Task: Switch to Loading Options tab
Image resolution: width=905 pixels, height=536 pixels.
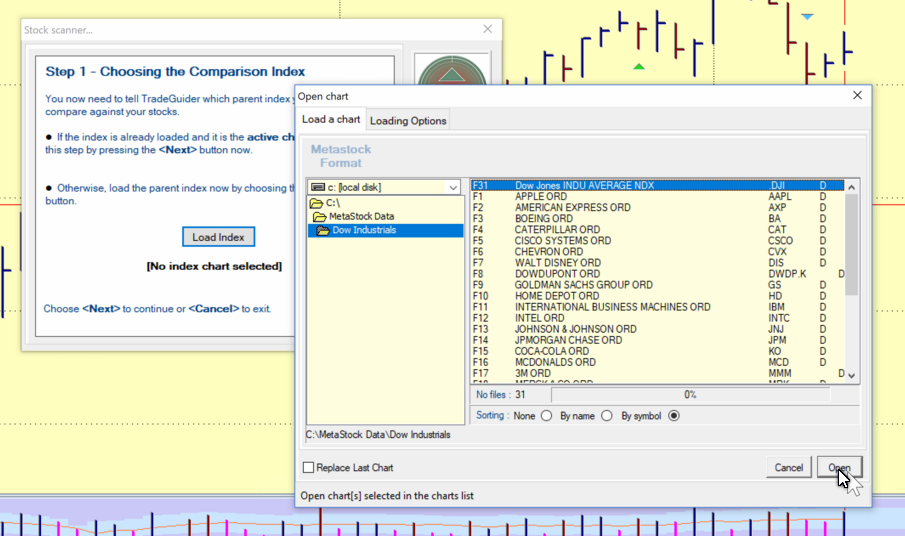Action: pos(408,121)
